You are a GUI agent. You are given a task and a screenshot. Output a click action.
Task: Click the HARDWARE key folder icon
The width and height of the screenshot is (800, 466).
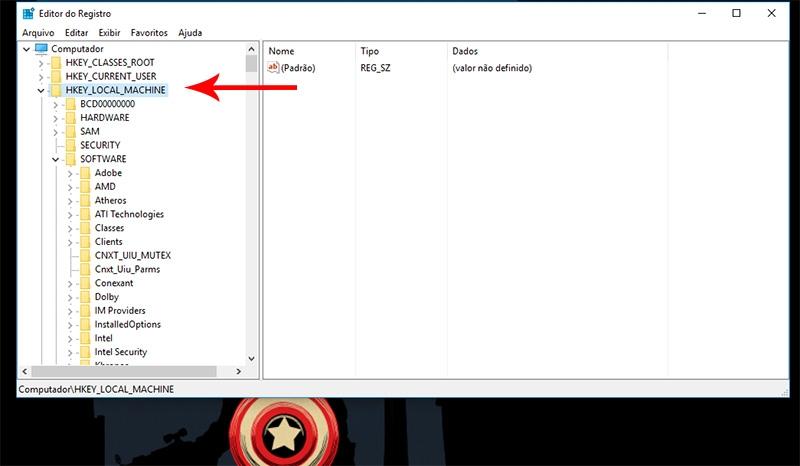click(x=70, y=118)
